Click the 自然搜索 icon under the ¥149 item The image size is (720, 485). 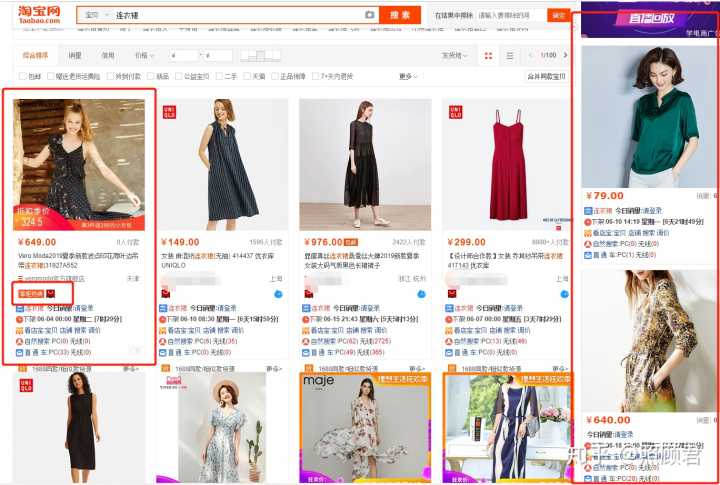(x=163, y=341)
